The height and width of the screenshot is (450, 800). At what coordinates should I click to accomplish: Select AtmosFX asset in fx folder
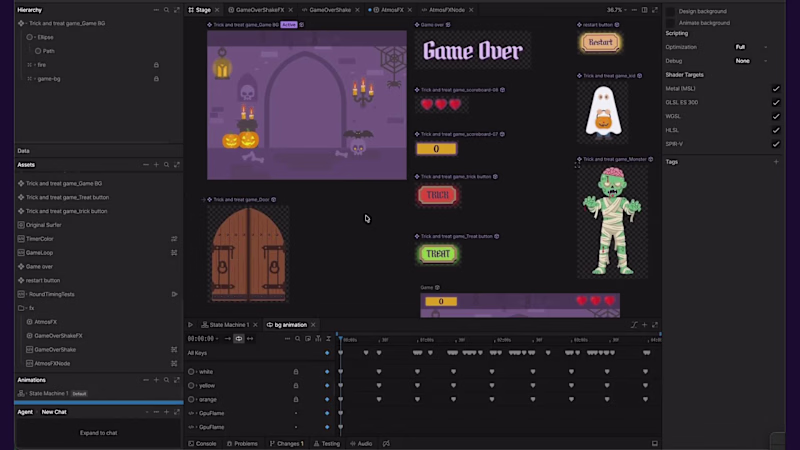45,322
